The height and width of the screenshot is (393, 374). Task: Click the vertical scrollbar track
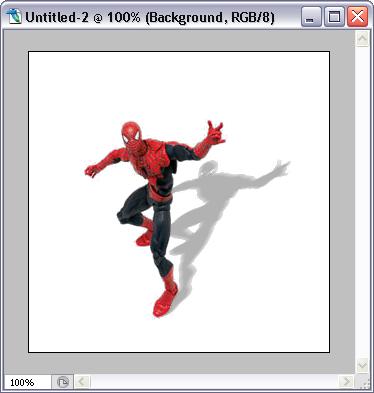click(362, 202)
